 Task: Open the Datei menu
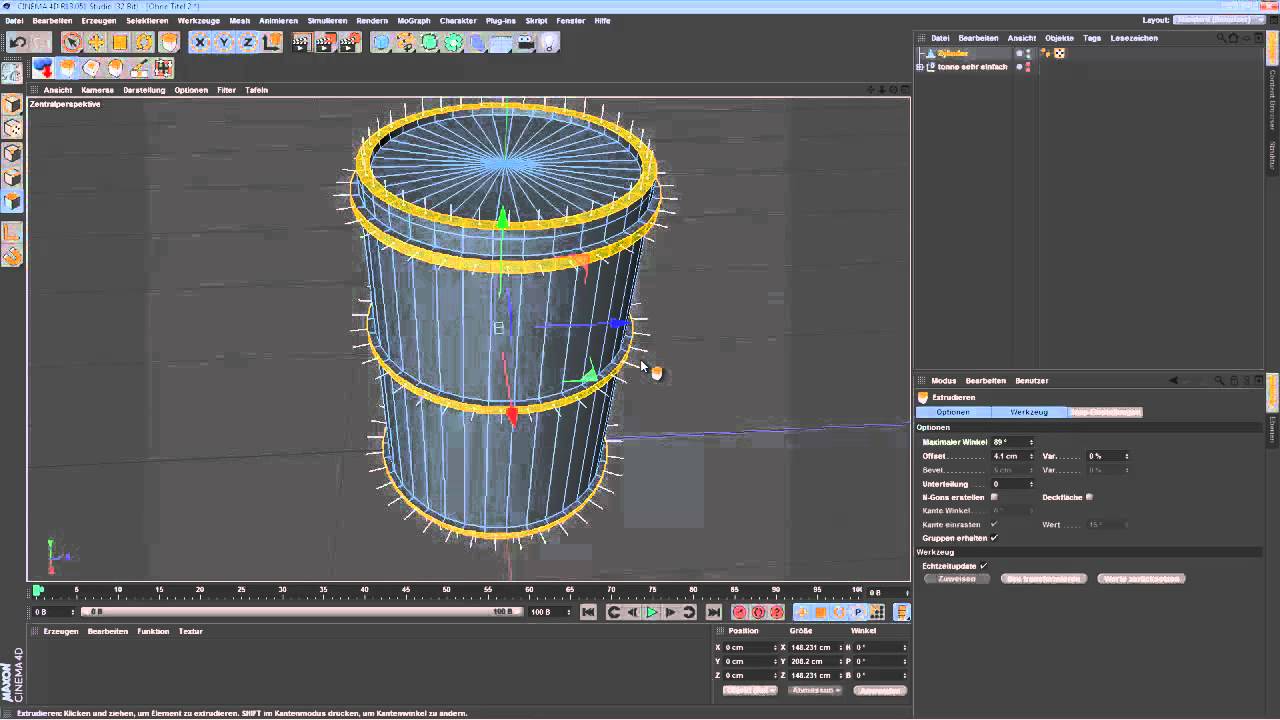pos(14,20)
